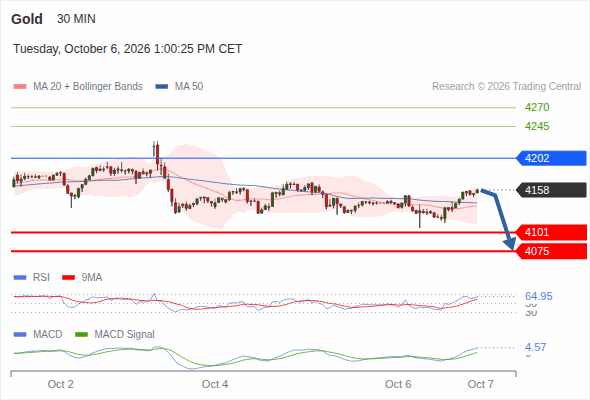Click the 4270 resistance level label

click(537, 107)
